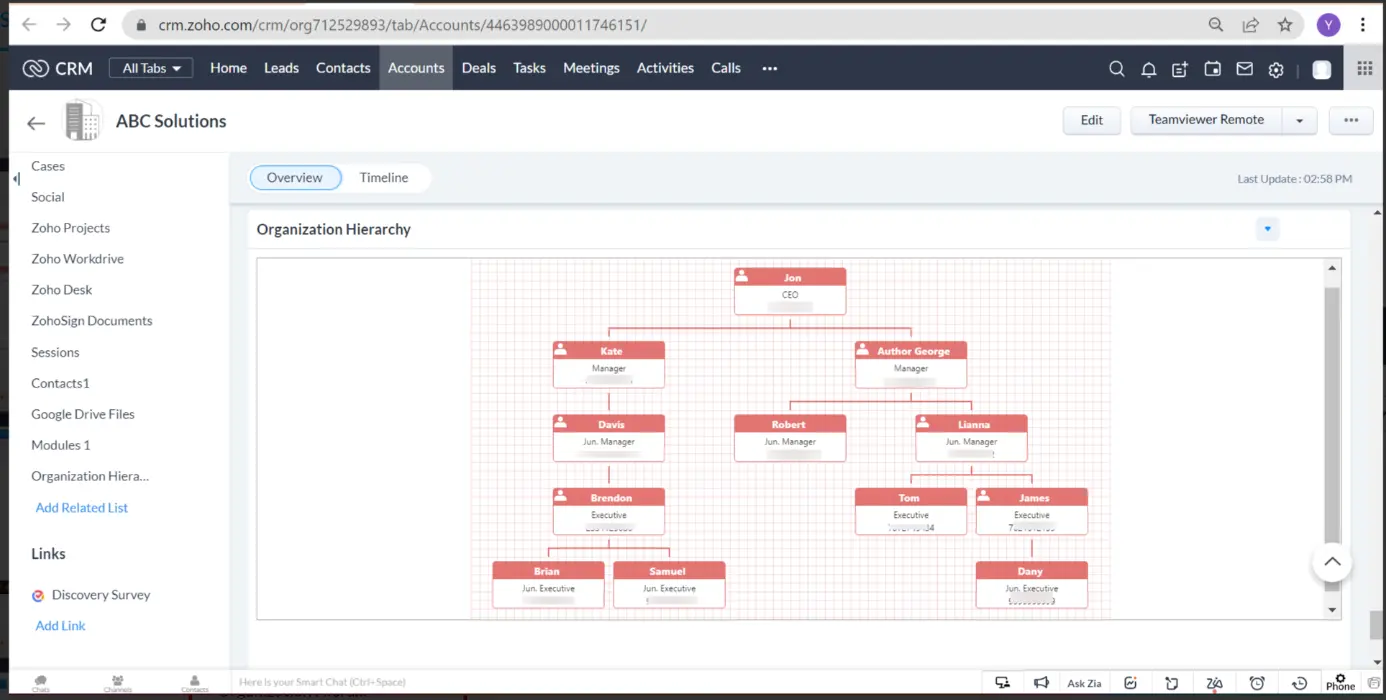Viewport: 1386px width, 700px height.
Task: Open the search icon in the header
Action: pyautogui.click(x=1116, y=68)
